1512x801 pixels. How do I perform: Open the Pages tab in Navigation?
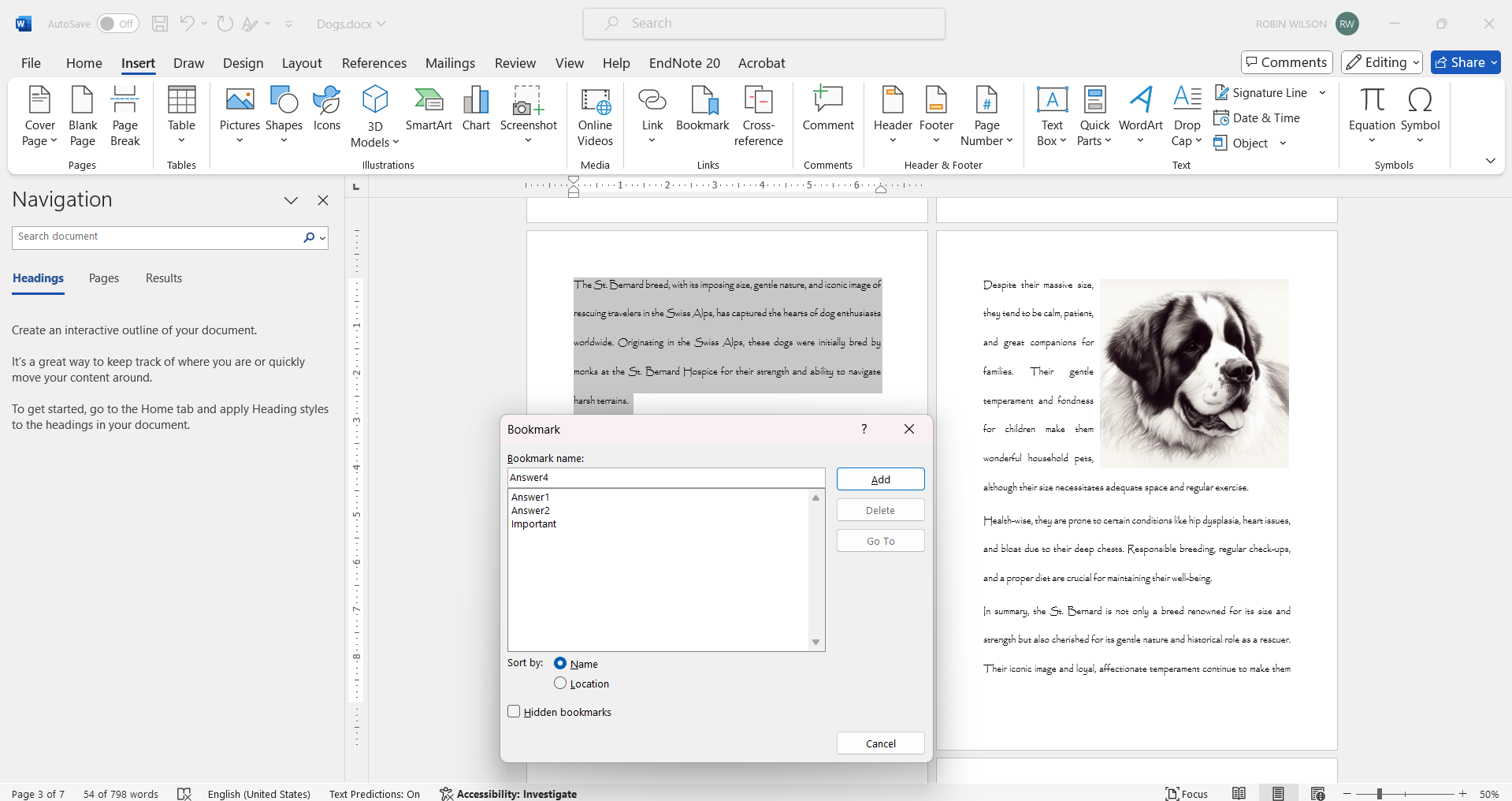click(103, 278)
